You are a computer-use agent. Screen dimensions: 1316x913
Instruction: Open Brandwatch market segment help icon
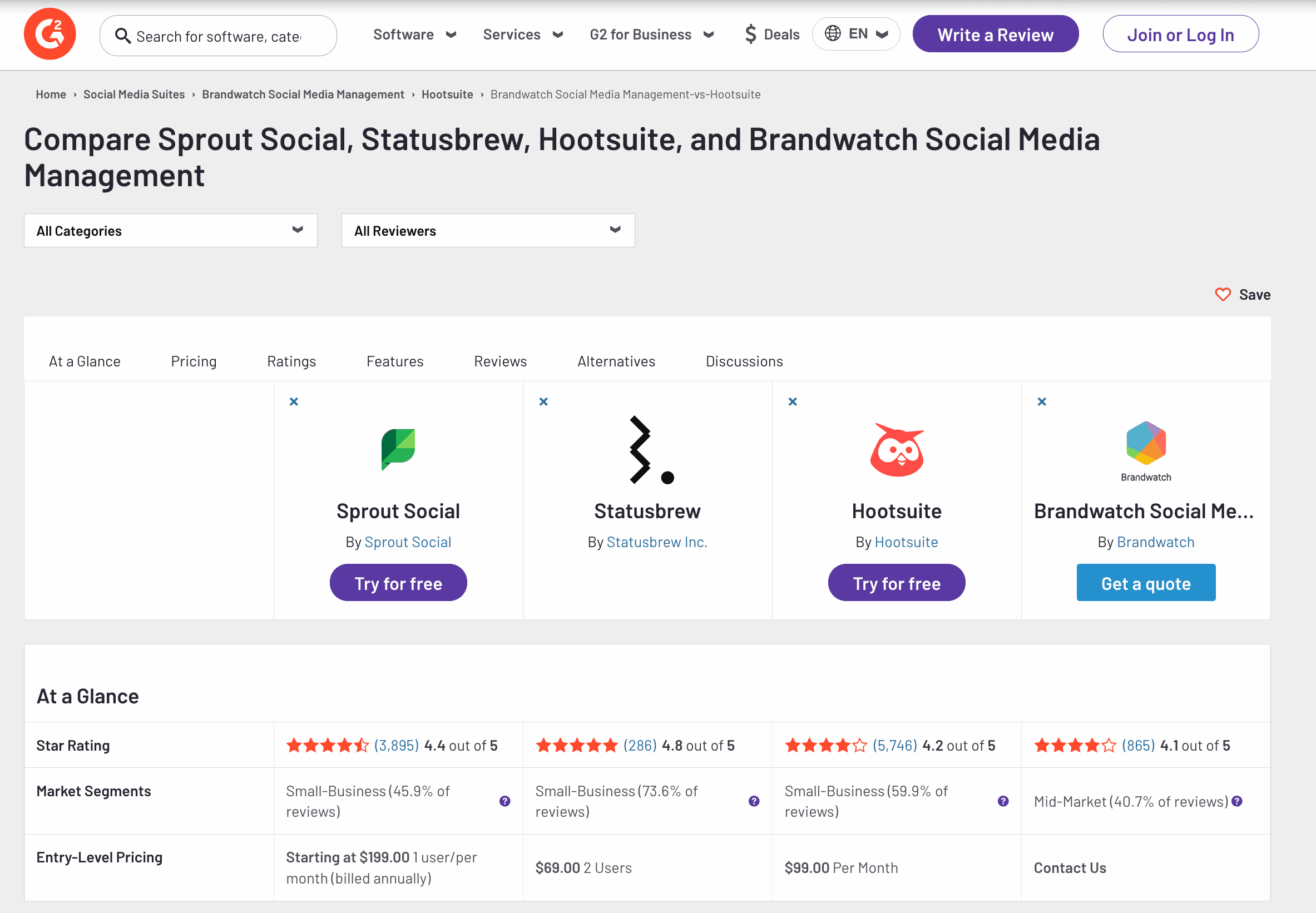click(x=1236, y=801)
